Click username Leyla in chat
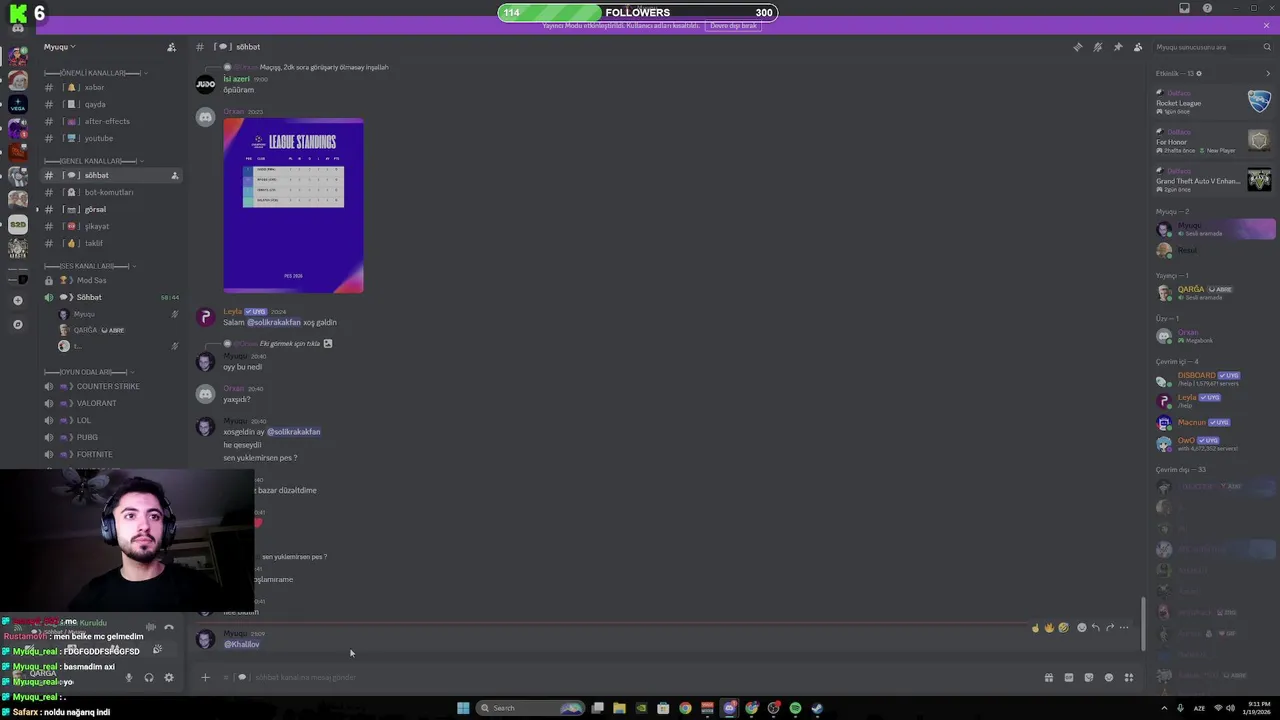Viewport: 1280px width, 720px height. (233, 311)
